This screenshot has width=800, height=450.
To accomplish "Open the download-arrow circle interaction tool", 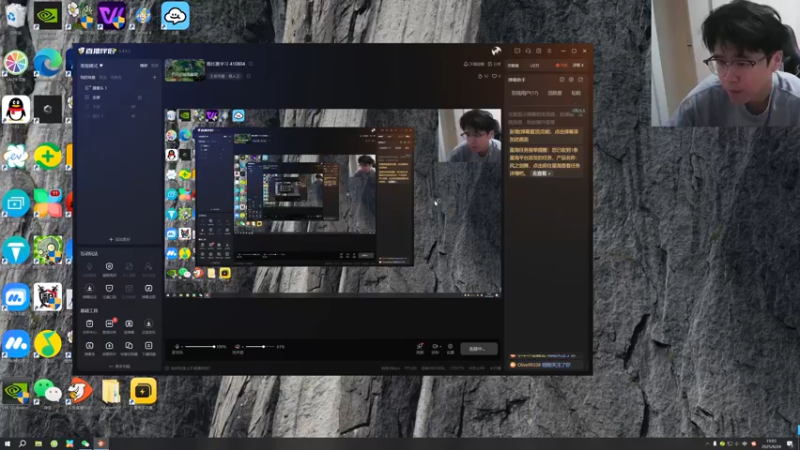I will (89, 288).
